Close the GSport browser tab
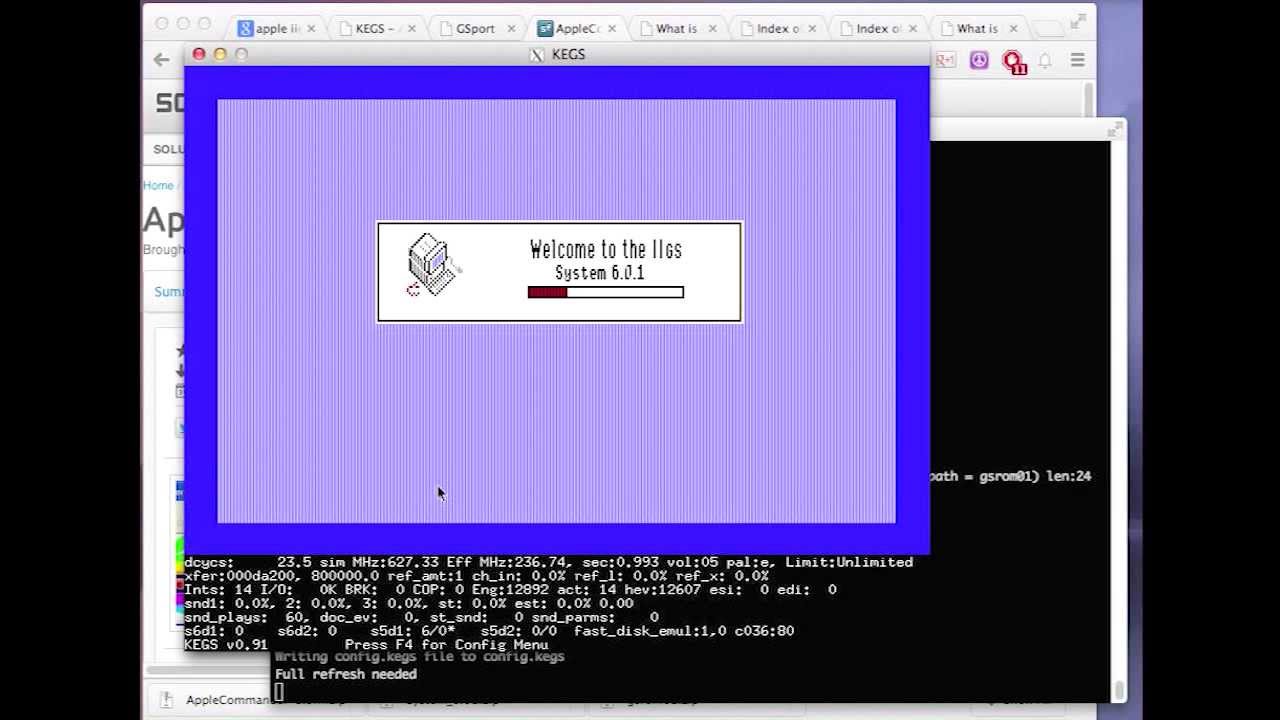This screenshot has width=1280, height=720. (511, 29)
